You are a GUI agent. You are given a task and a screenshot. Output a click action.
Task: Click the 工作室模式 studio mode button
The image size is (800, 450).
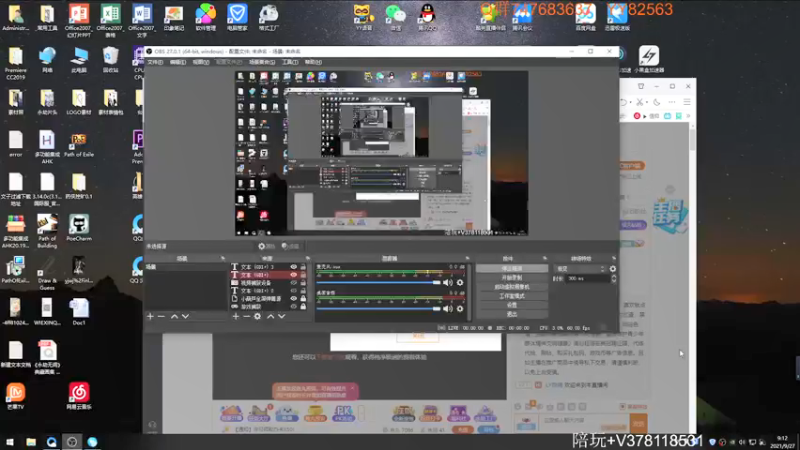point(512,296)
